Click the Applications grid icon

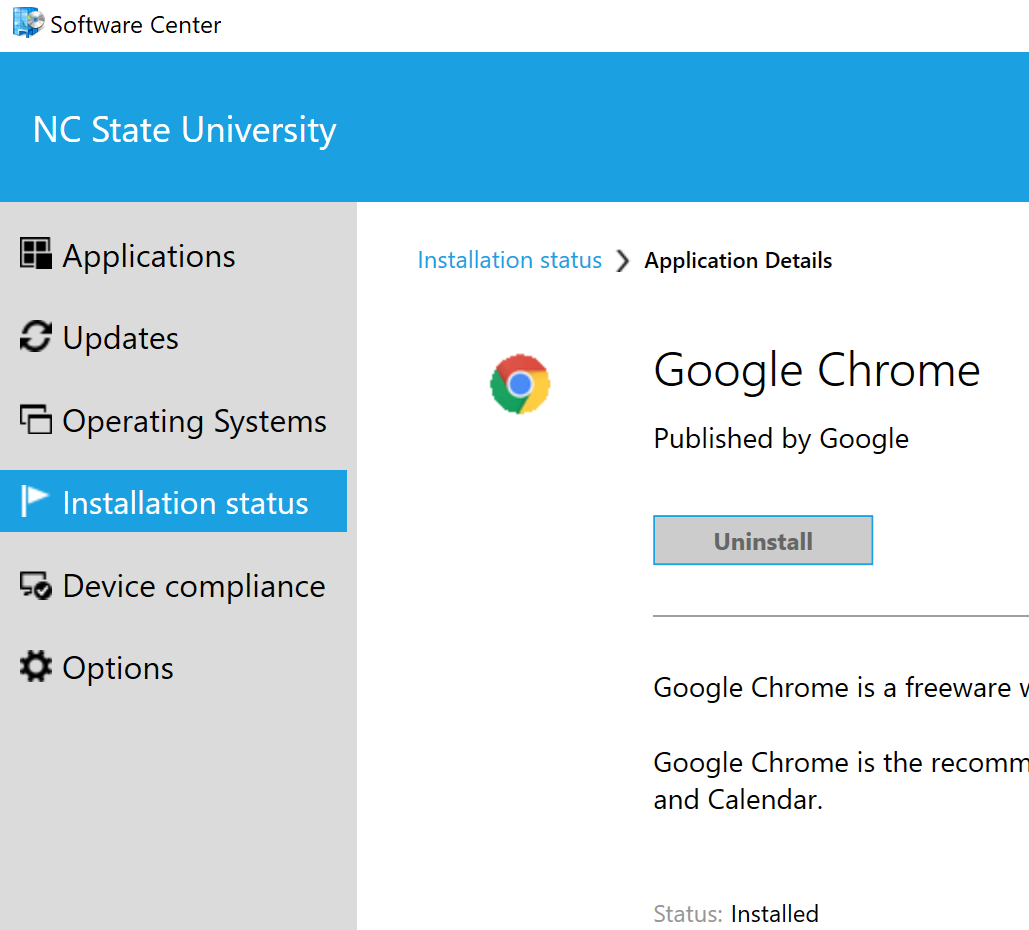35,253
